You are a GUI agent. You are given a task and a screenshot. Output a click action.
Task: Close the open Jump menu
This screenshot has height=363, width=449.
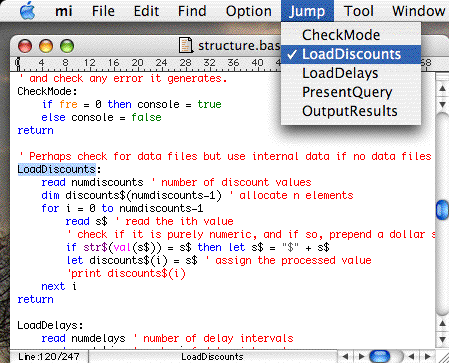click(307, 11)
